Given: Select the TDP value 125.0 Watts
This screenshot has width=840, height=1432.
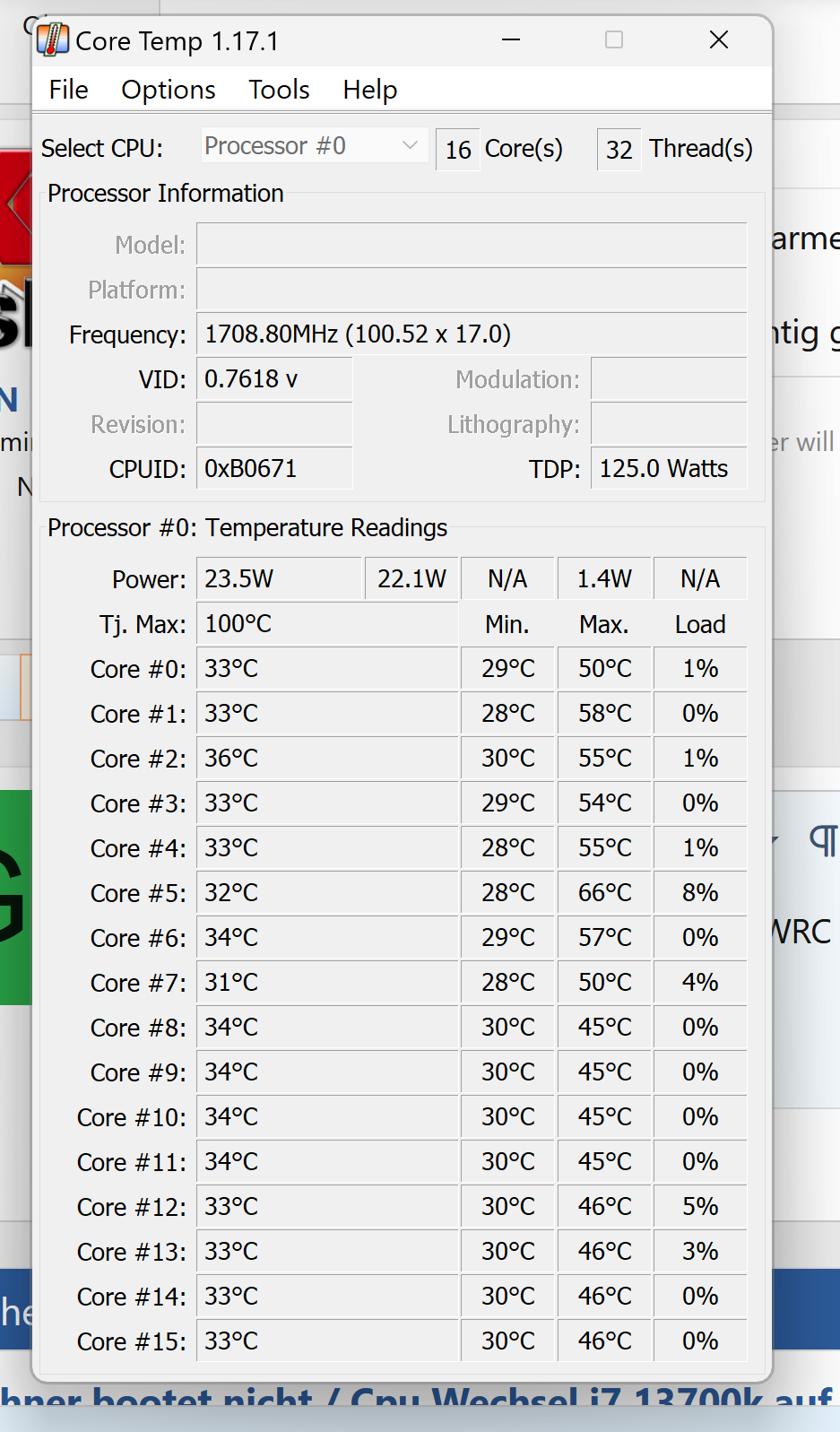Looking at the screenshot, I should point(669,469).
